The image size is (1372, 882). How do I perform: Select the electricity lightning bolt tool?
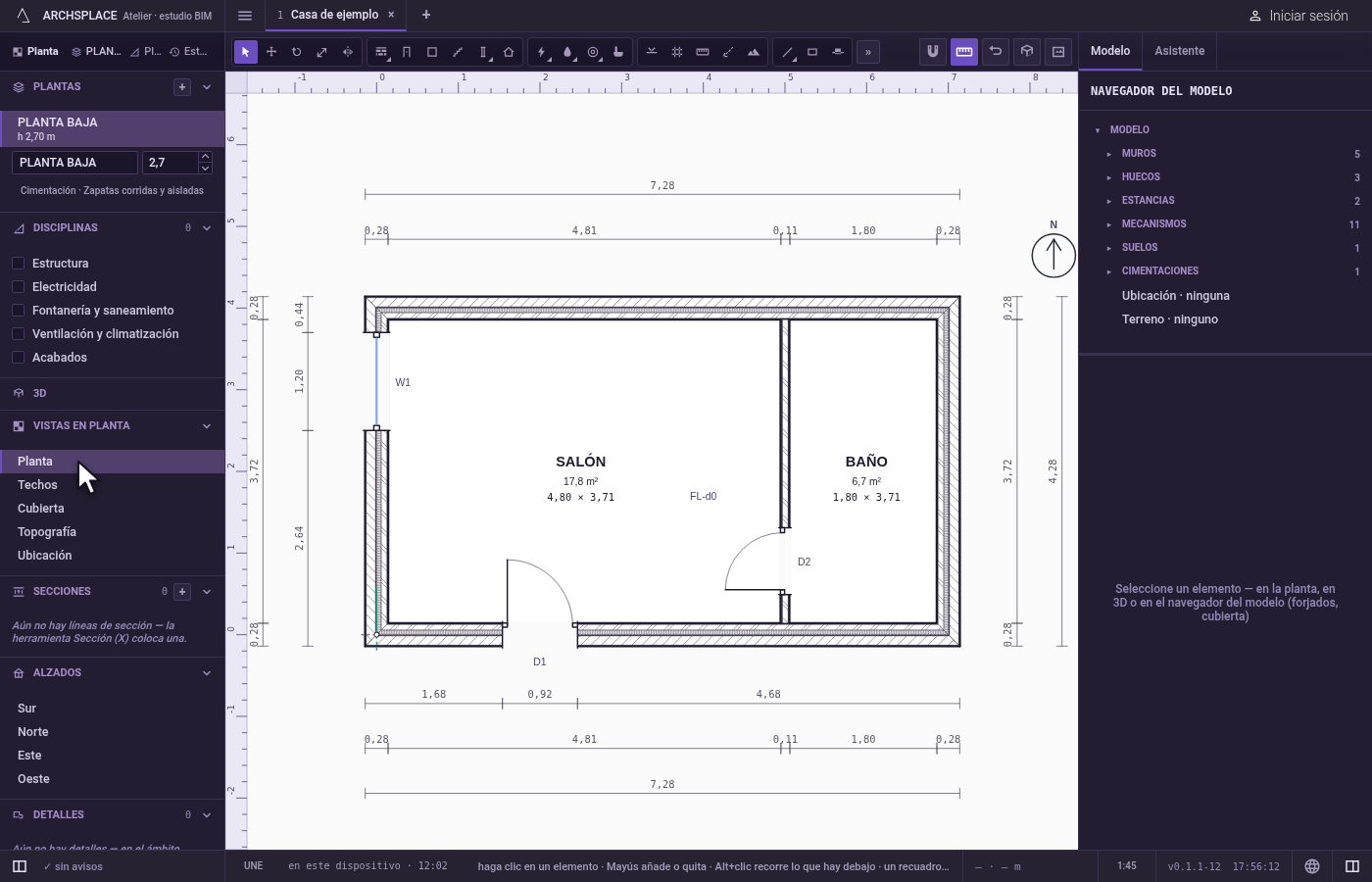(542, 52)
